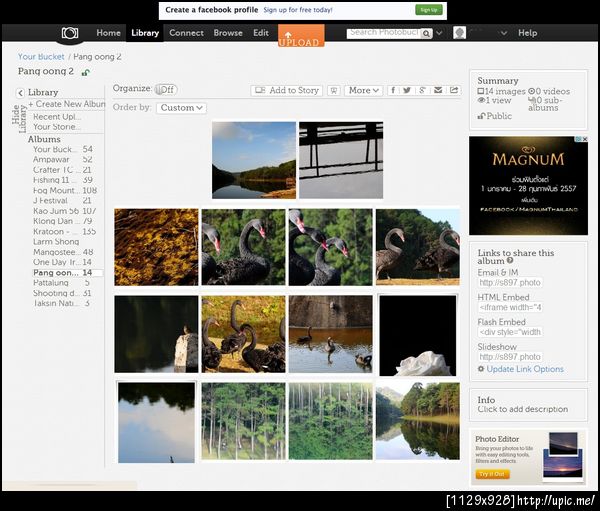Follow the Your Bucket breadcrumb link
This screenshot has width=600, height=511.
coord(41,57)
